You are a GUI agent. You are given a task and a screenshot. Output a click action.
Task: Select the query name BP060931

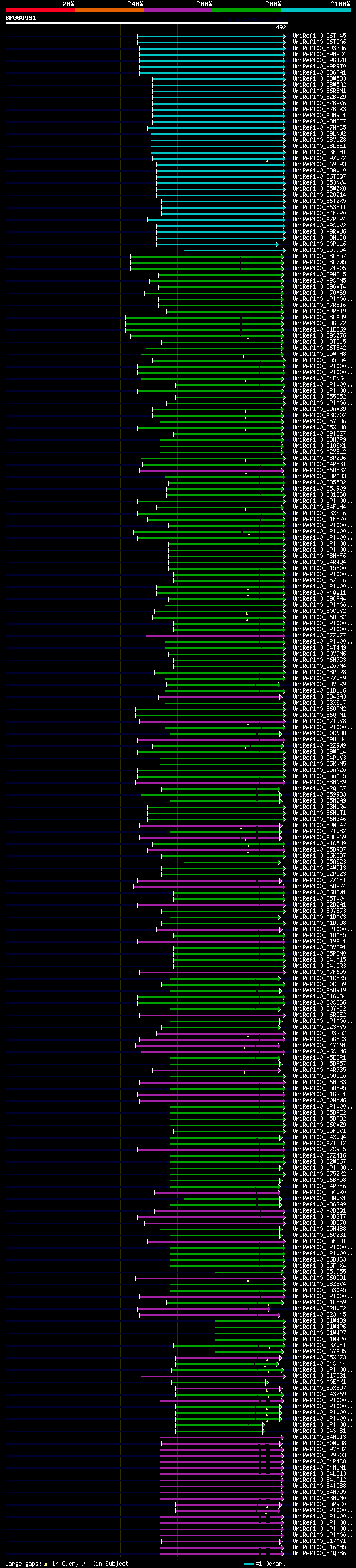pyautogui.click(x=21, y=18)
